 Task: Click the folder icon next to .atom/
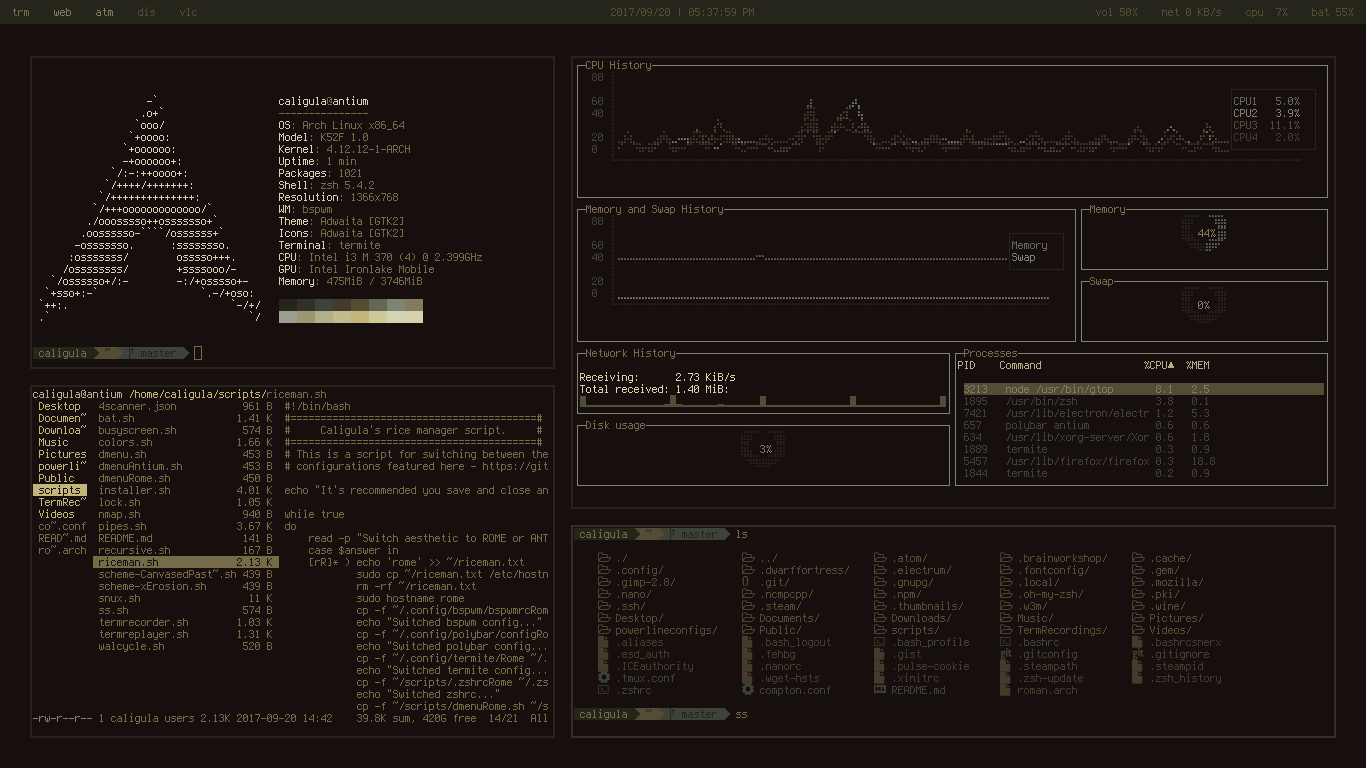pos(880,558)
